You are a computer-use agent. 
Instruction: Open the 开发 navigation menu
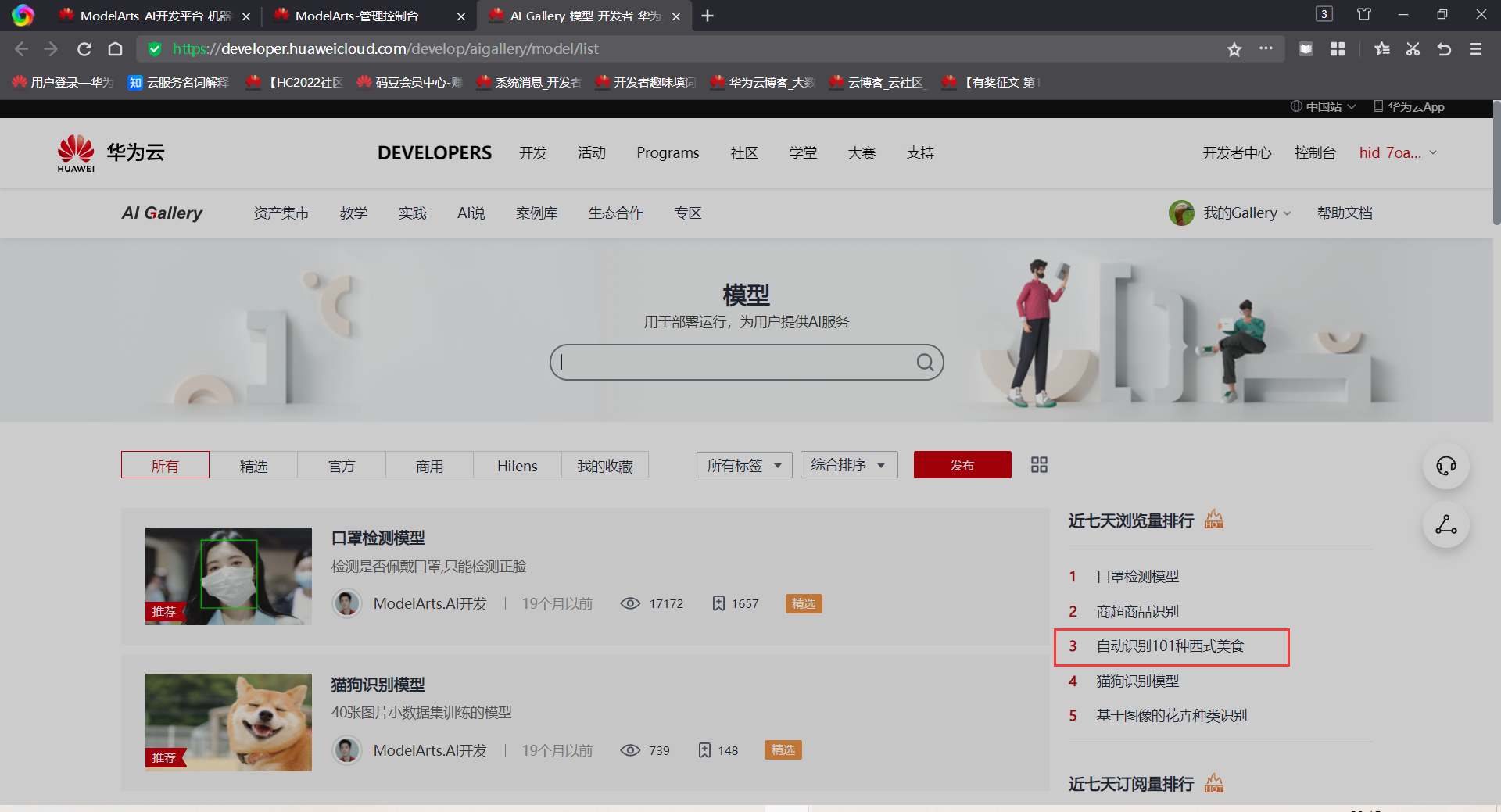point(533,152)
